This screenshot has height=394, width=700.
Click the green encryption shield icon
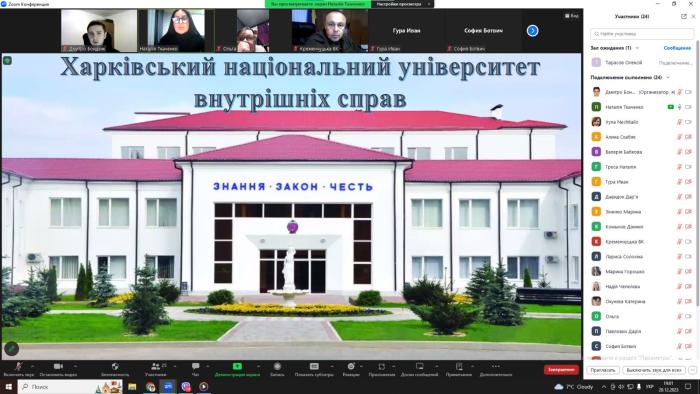click(7, 60)
